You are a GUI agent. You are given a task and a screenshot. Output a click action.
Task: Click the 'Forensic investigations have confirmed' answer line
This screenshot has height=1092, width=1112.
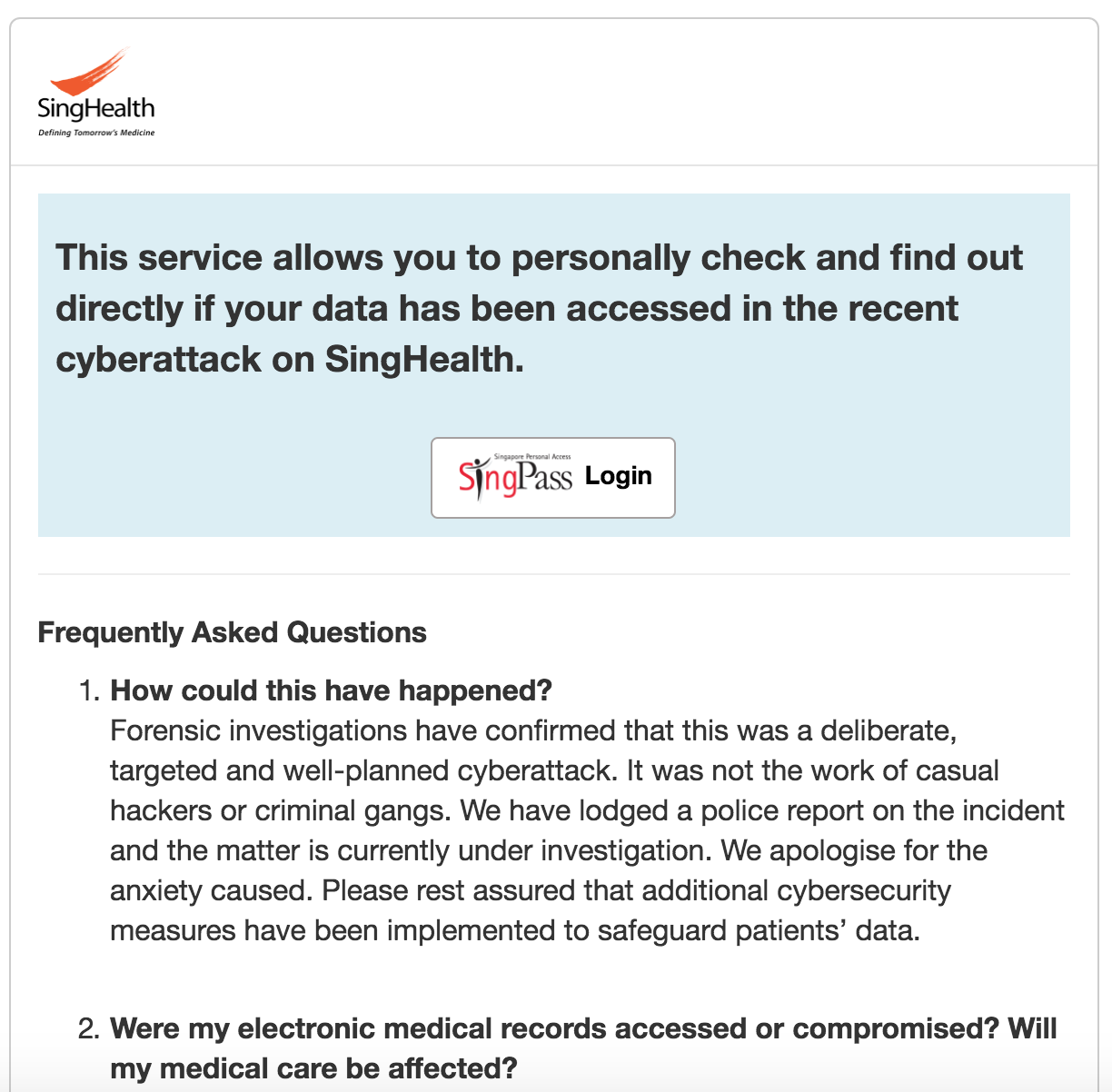(533, 730)
